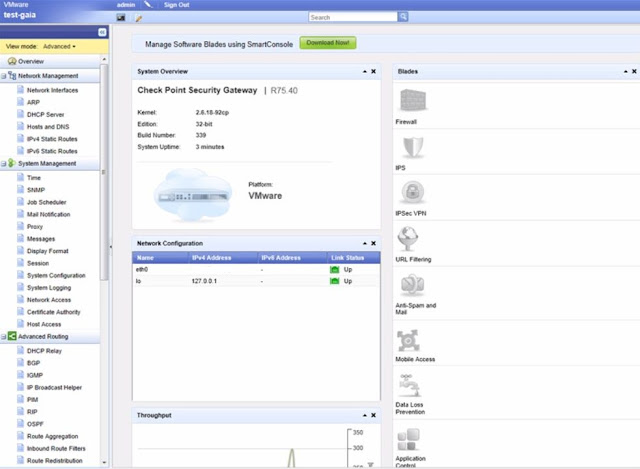This screenshot has width=640, height=469.
Task: Open the ARP tree item
Action: point(33,102)
